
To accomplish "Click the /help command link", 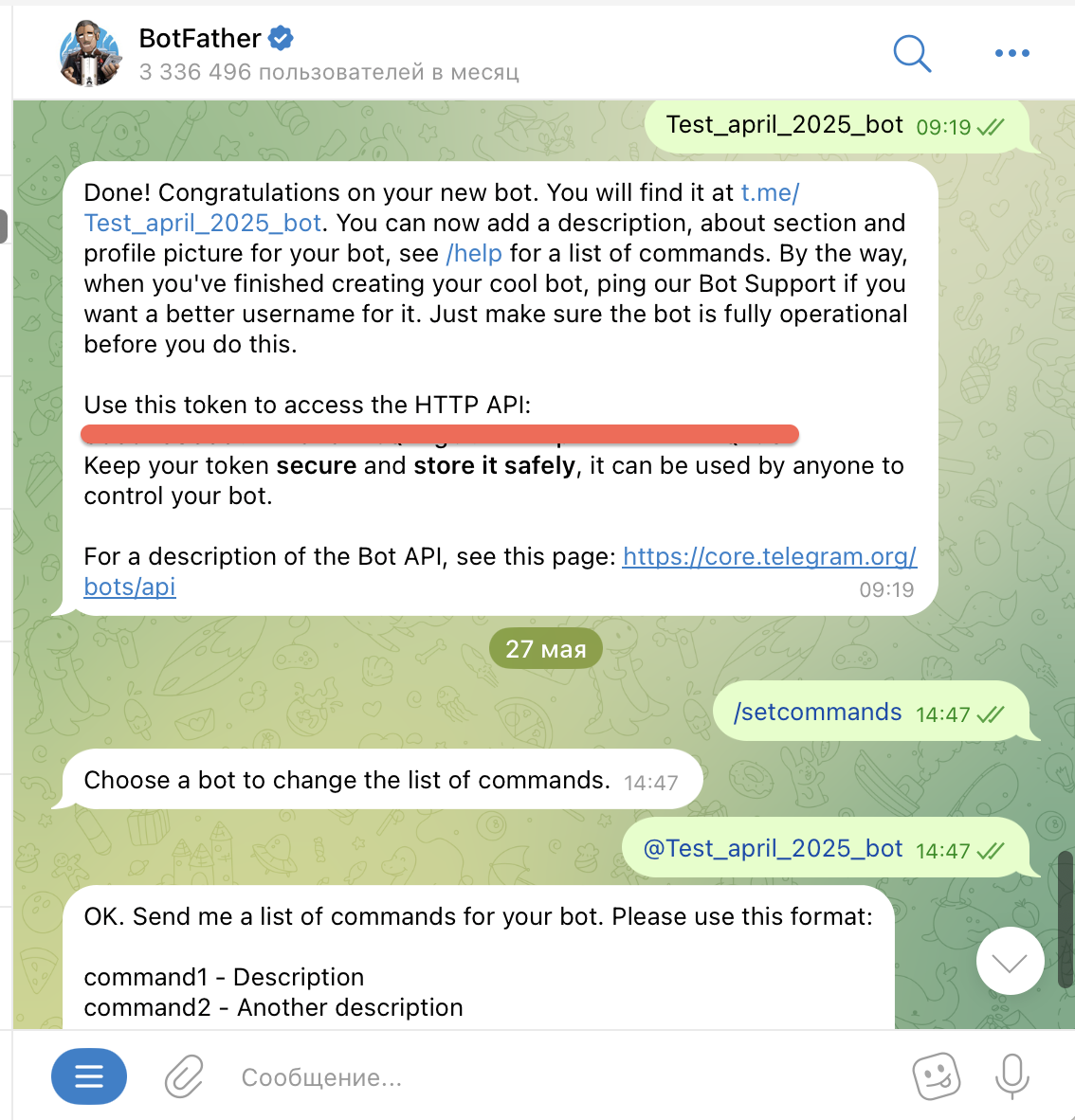I will (474, 253).
